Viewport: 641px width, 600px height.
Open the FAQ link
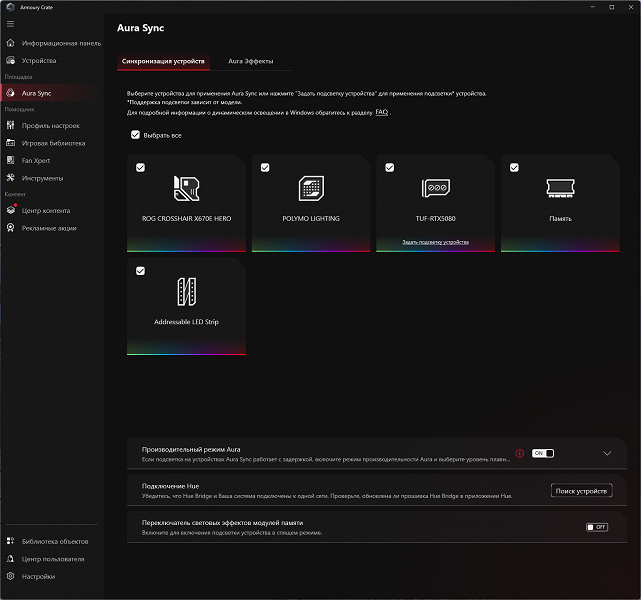381,112
